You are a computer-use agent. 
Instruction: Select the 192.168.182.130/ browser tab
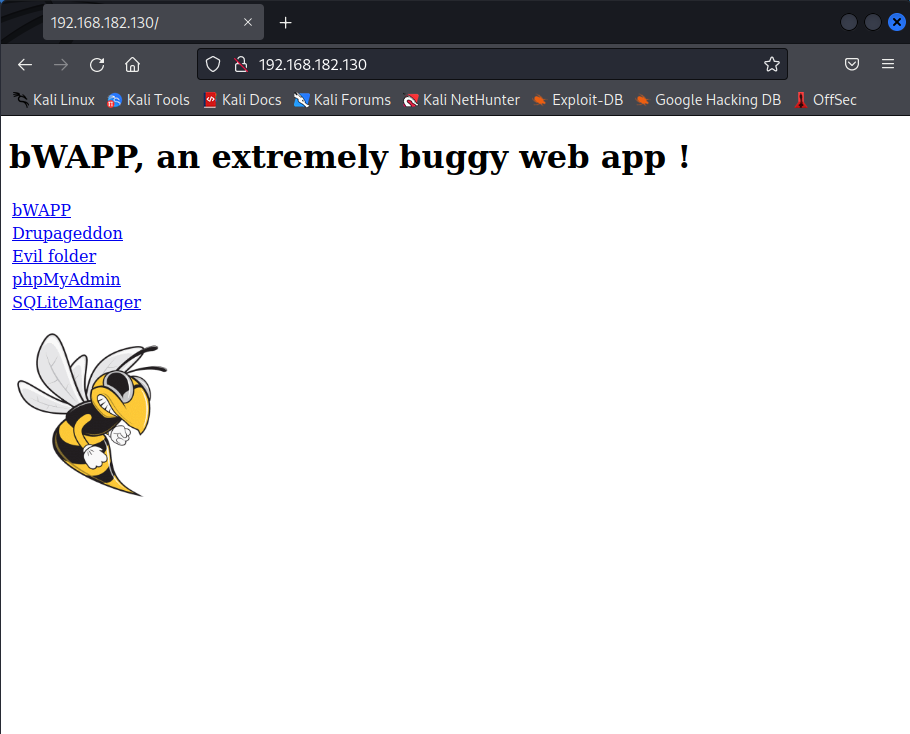pos(153,22)
